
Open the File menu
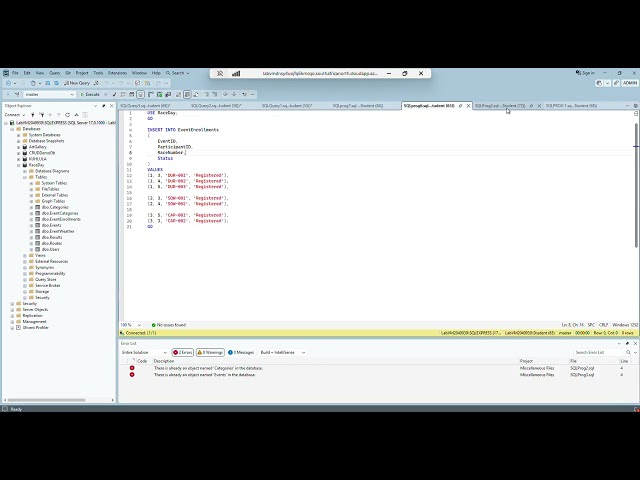coord(15,73)
